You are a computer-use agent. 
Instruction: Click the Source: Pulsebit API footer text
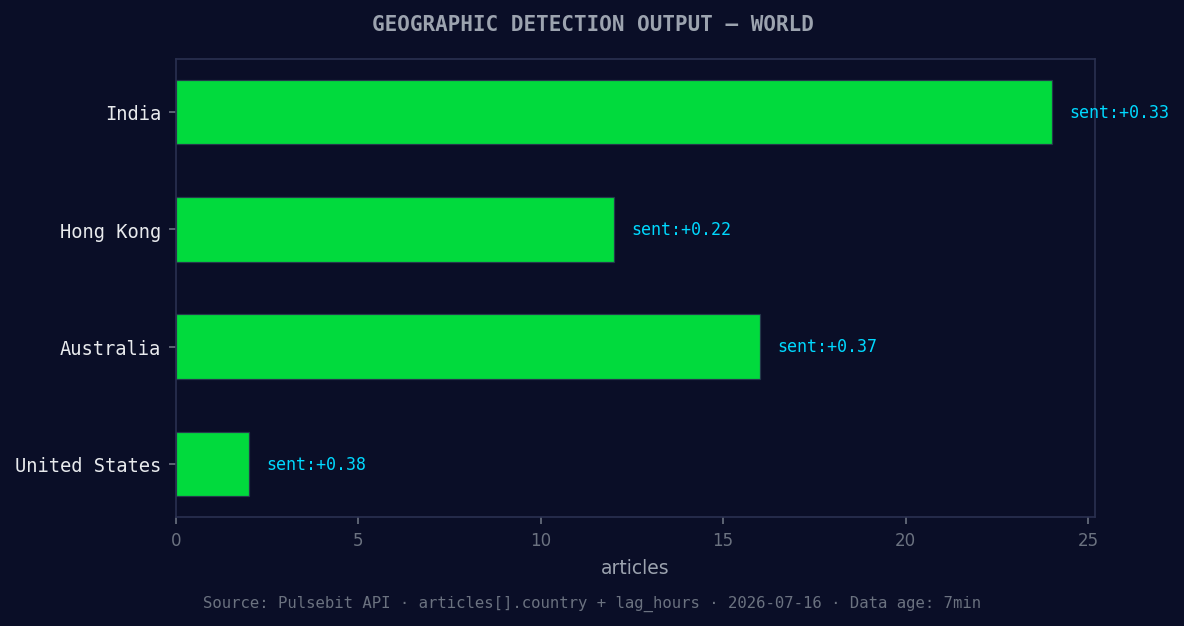591,603
